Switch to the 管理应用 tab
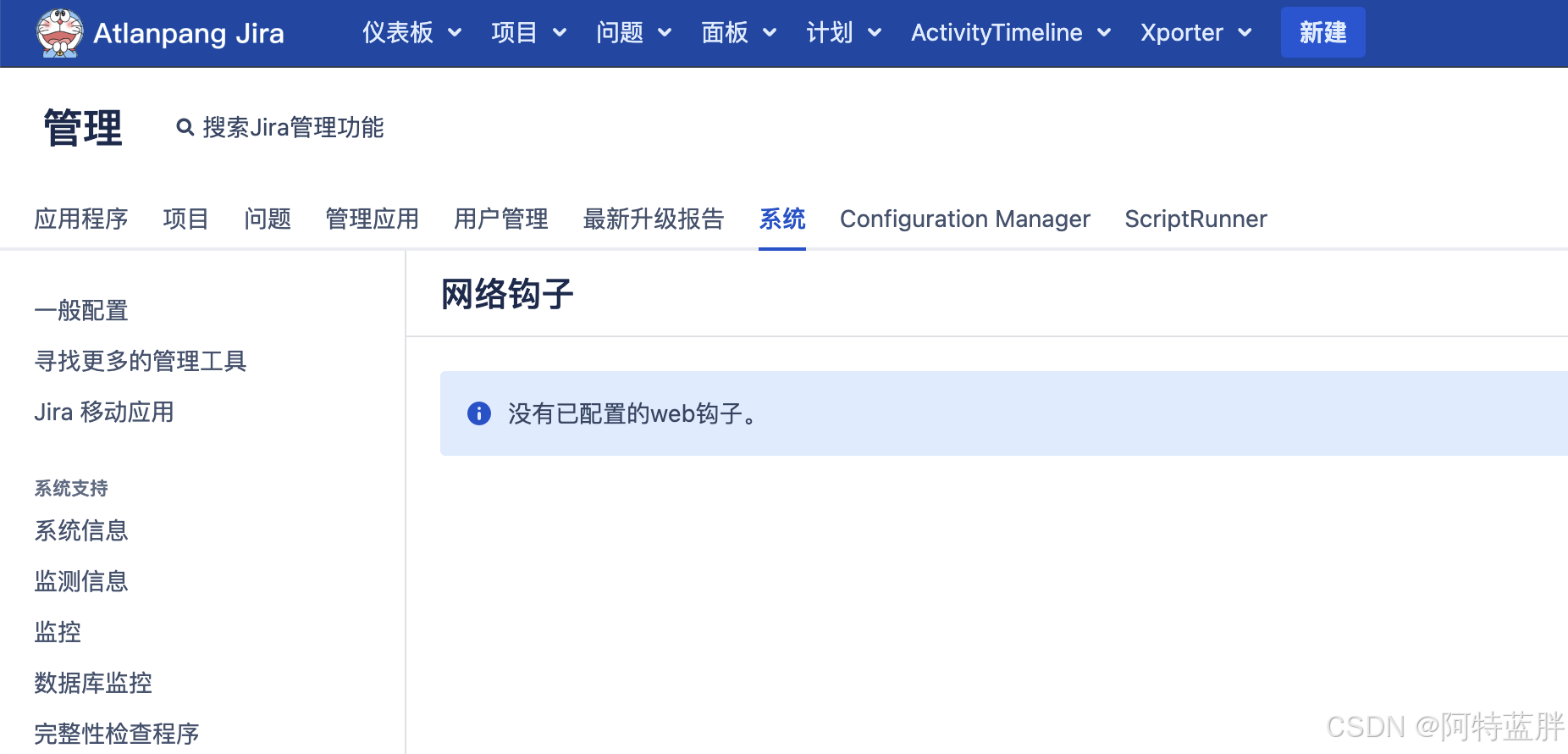Image resolution: width=1568 pixels, height=754 pixels. pos(373,219)
